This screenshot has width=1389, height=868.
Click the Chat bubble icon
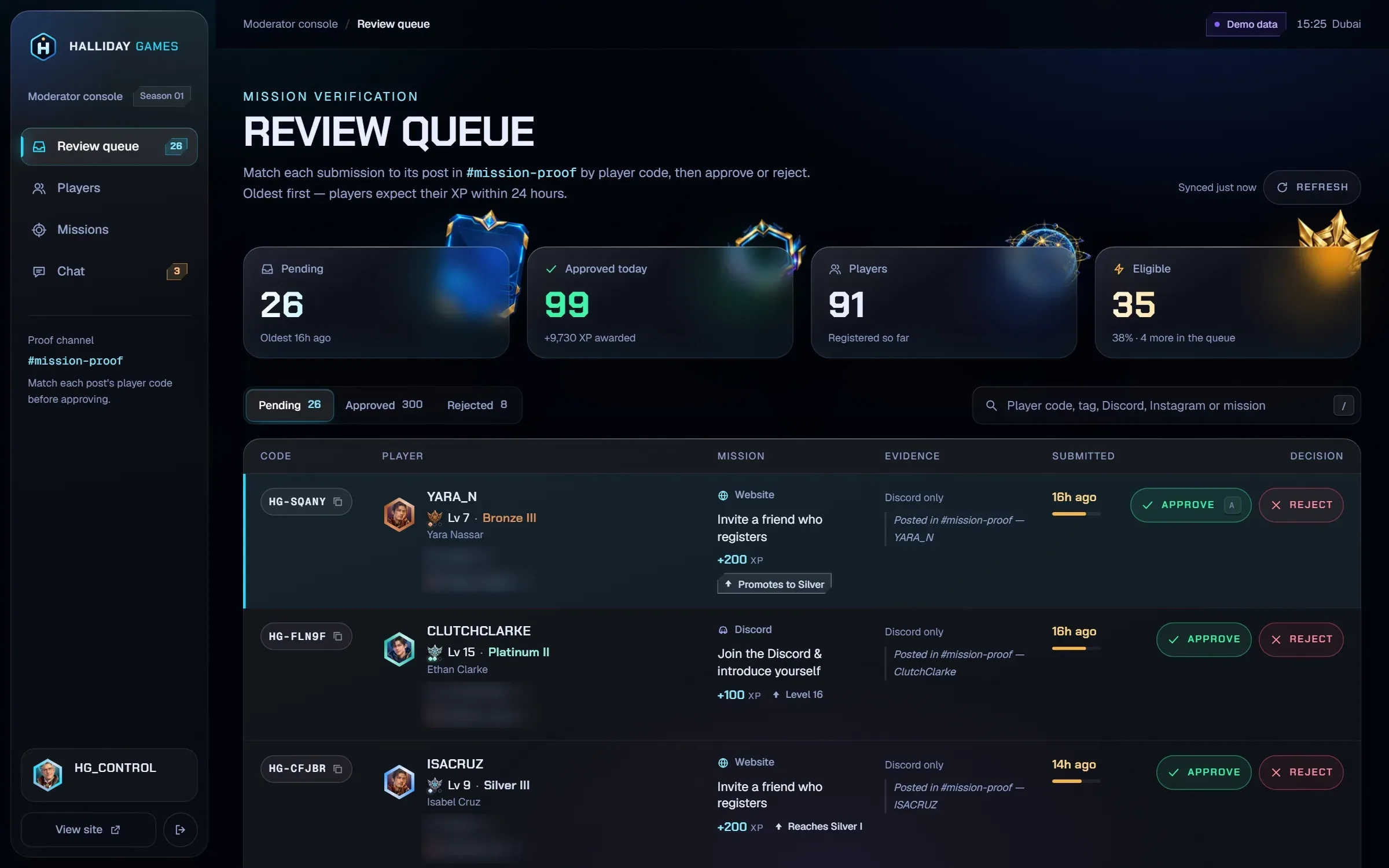(39, 271)
